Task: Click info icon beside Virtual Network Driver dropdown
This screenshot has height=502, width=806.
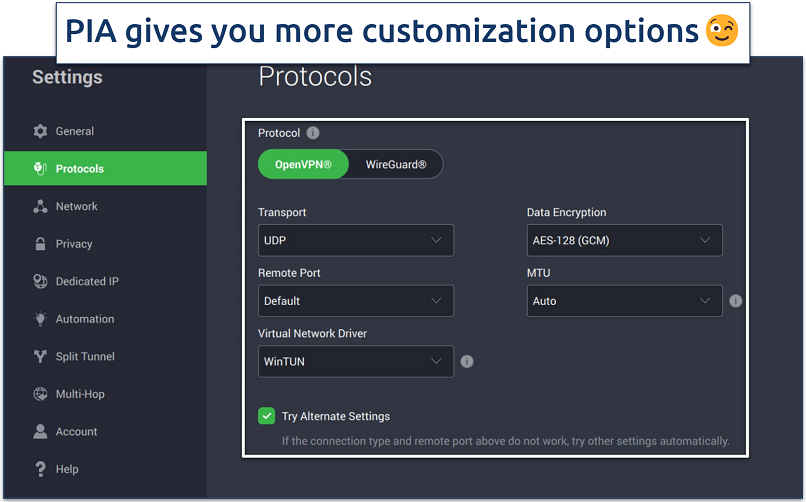Action: (x=467, y=362)
